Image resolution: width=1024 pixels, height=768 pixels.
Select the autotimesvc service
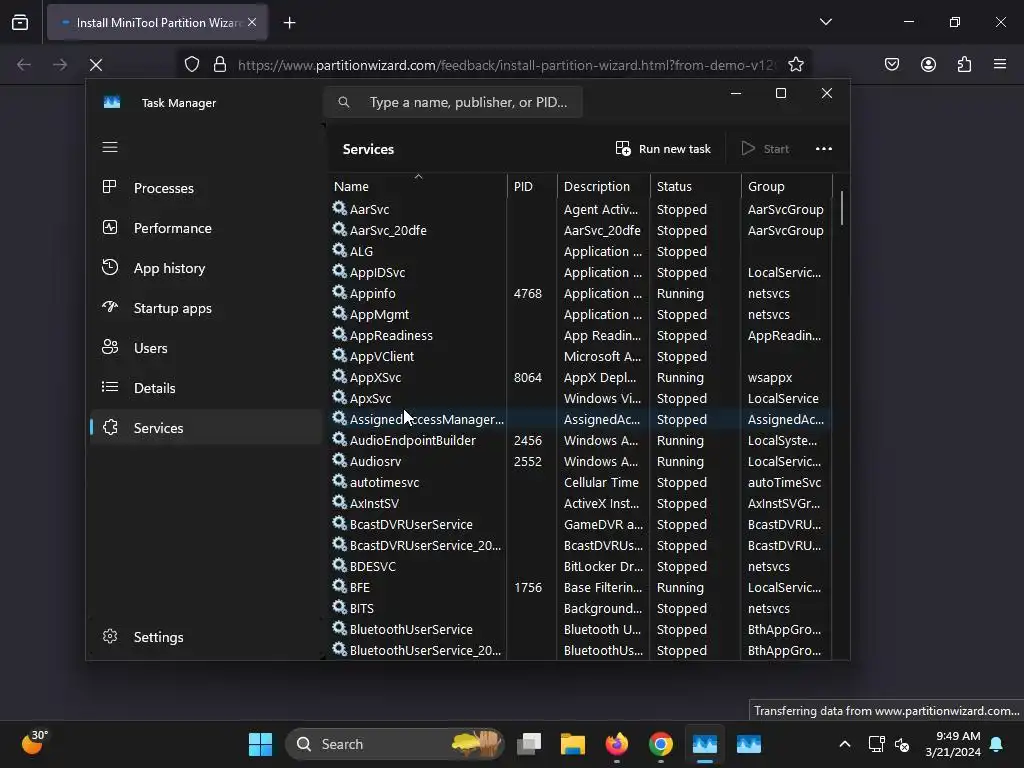[580, 482]
